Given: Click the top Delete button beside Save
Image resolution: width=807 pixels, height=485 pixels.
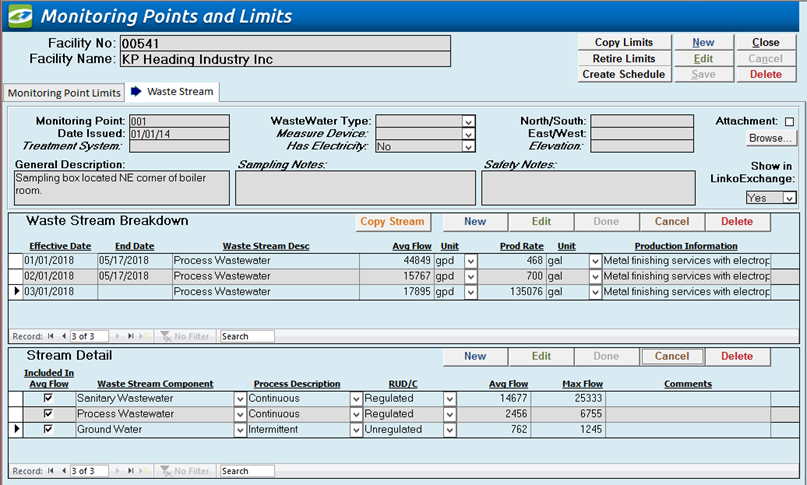Looking at the screenshot, I should click(x=766, y=74).
